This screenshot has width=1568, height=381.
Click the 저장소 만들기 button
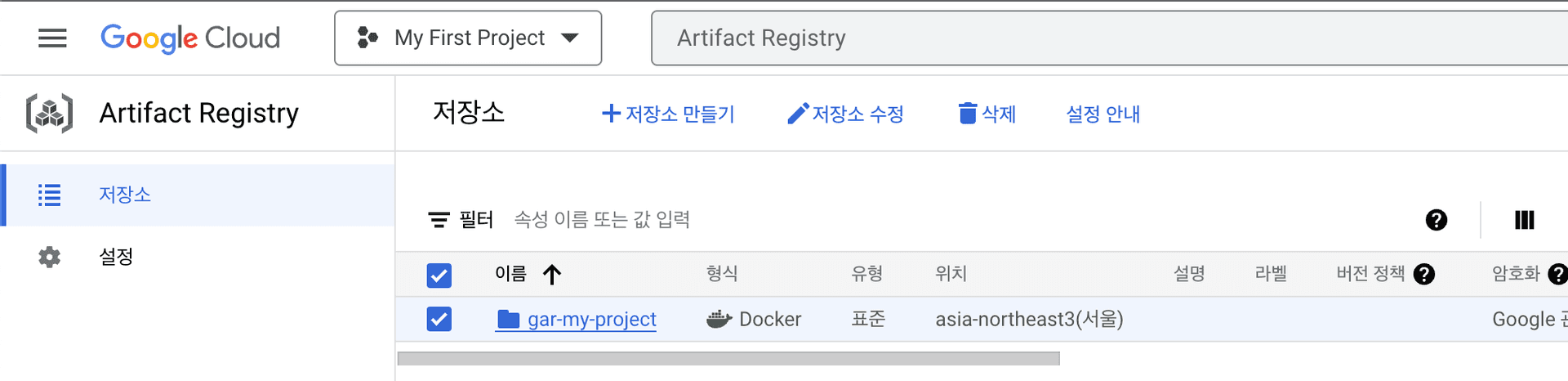tap(668, 114)
